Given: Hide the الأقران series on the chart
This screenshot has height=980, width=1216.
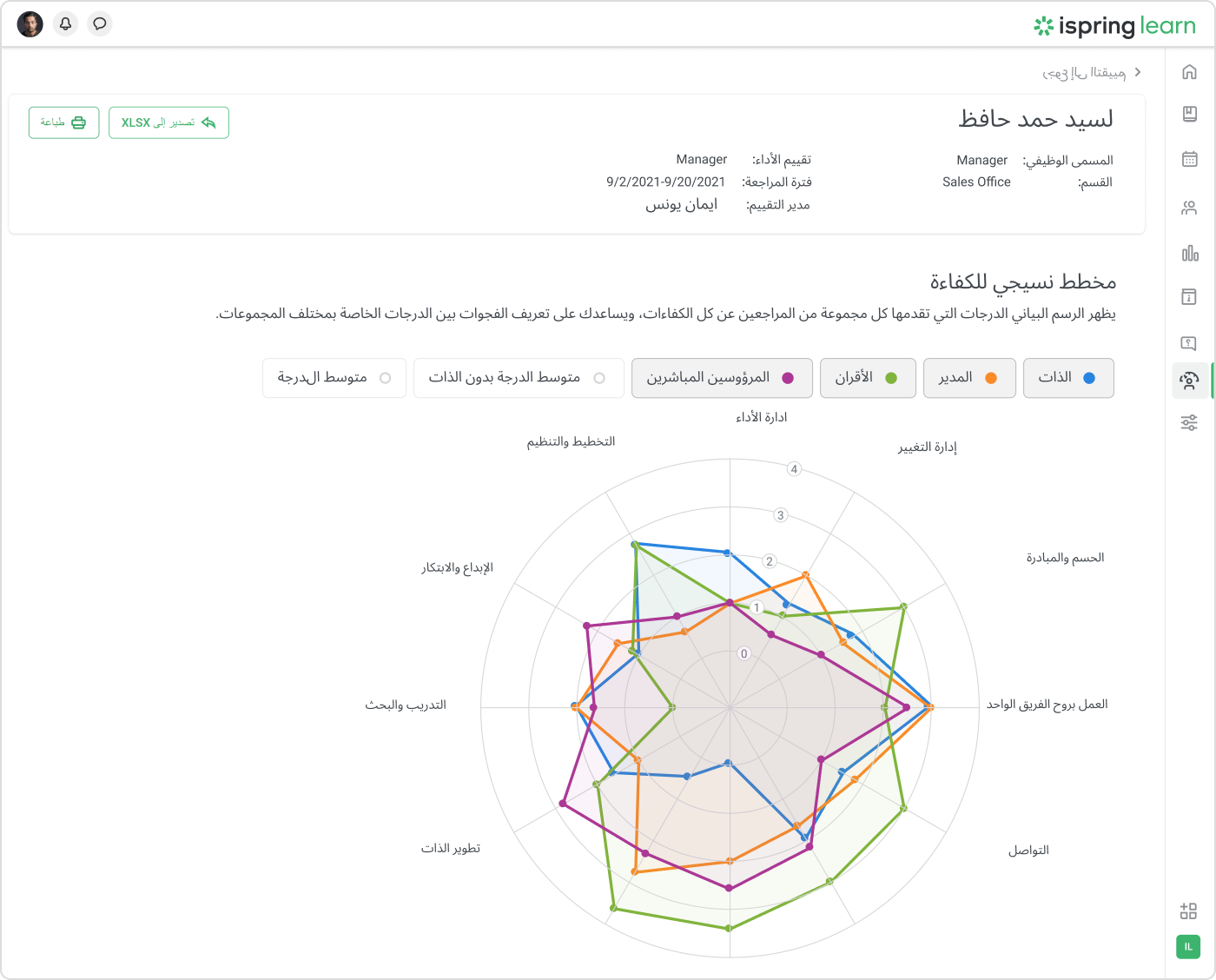Looking at the screenshot, I should click(x=867, y=378).
